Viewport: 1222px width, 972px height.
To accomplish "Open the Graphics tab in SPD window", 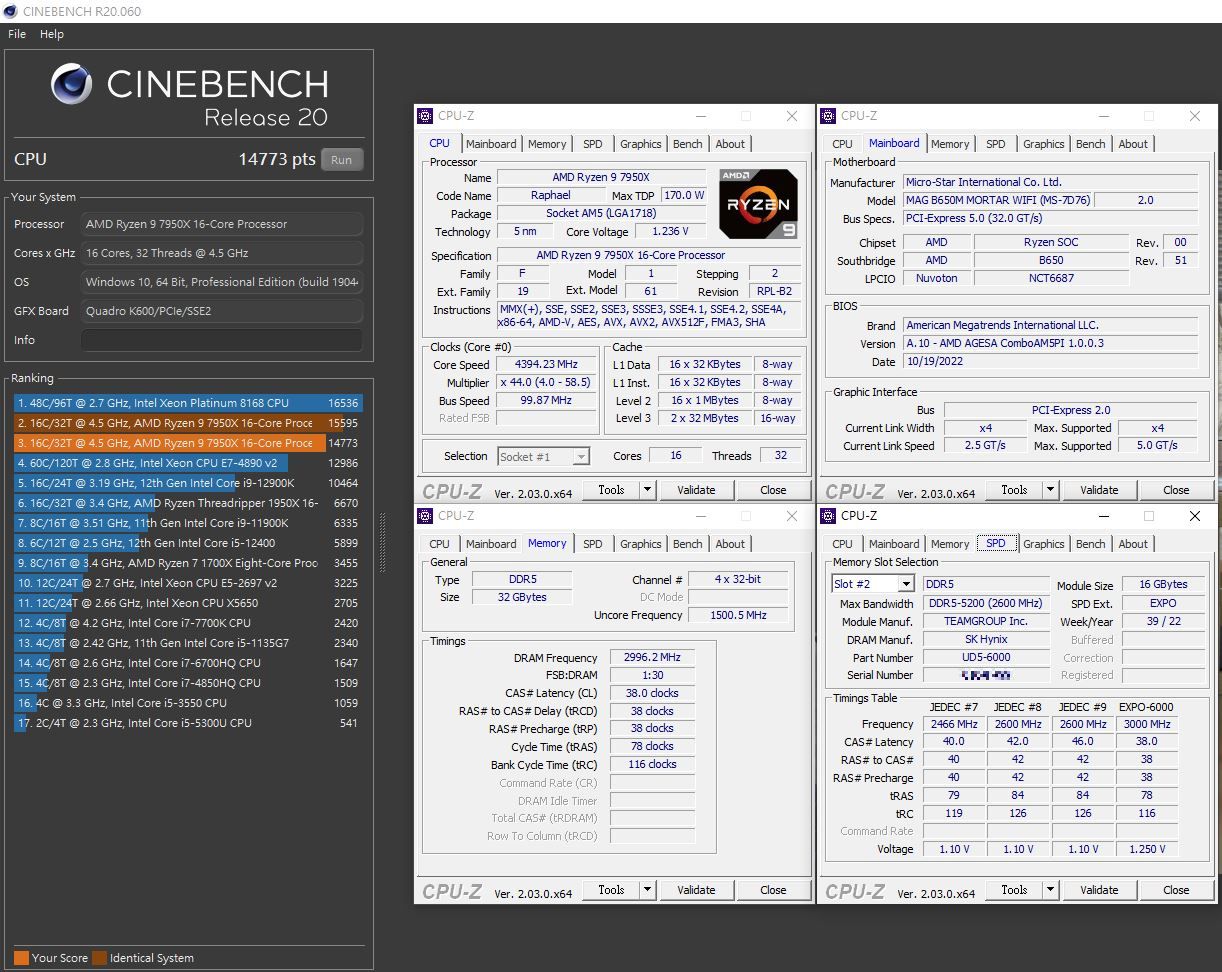I will pos(1043,544).
